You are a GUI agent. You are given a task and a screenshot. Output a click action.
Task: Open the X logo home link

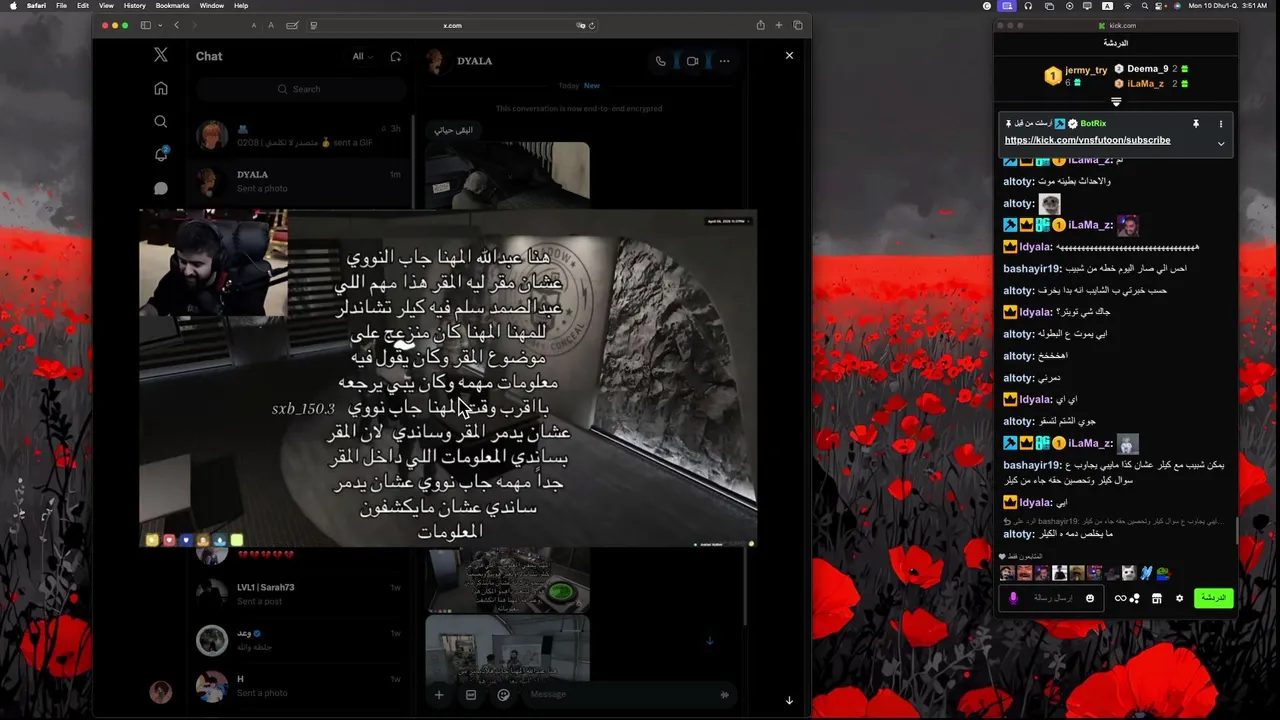click(161, 56)
